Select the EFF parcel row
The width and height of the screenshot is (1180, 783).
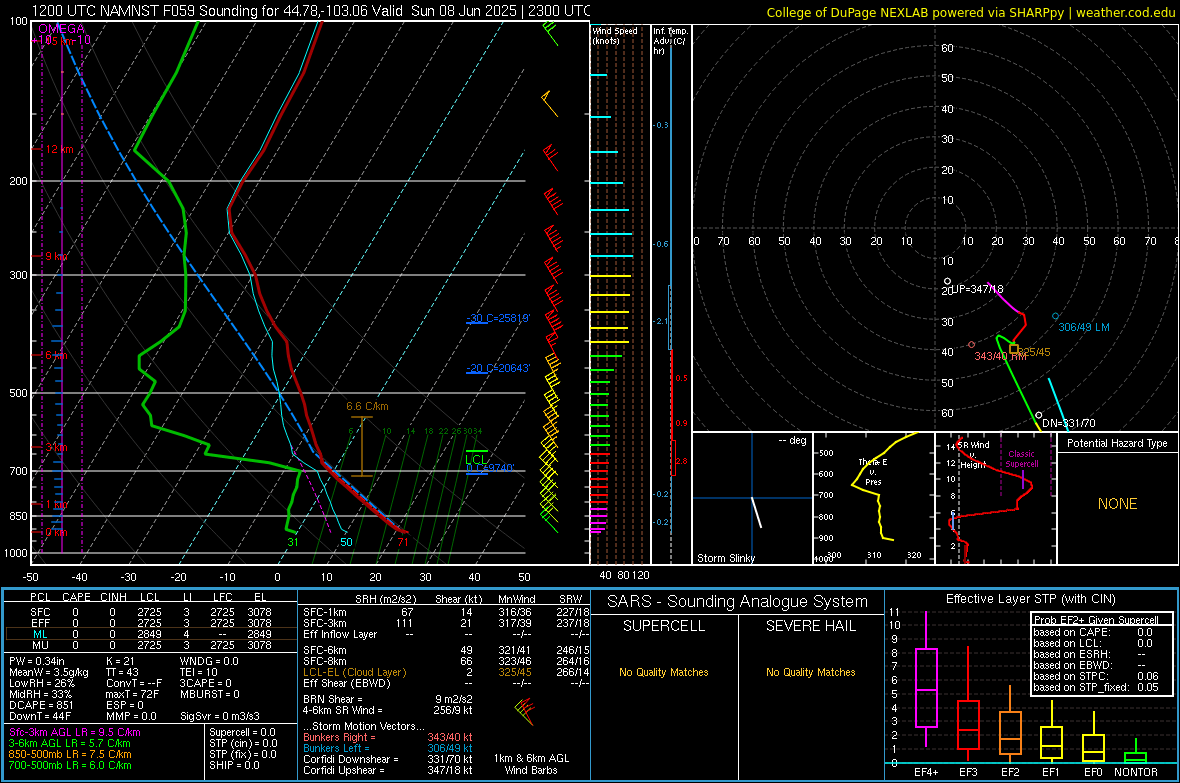tap(150, 623)
